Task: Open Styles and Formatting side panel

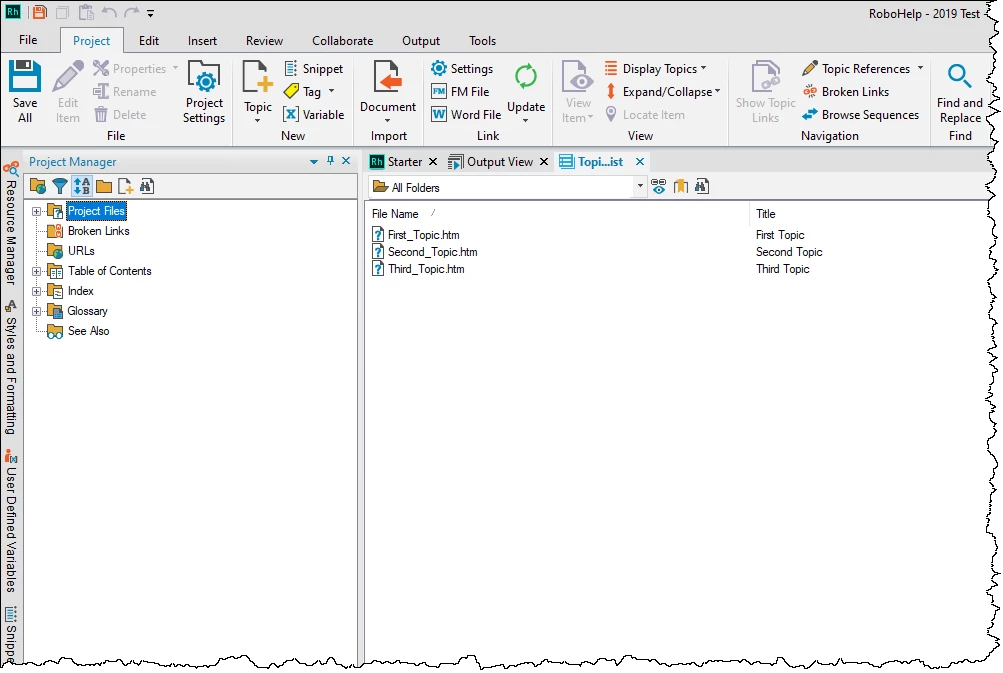Action: (11, 368)
